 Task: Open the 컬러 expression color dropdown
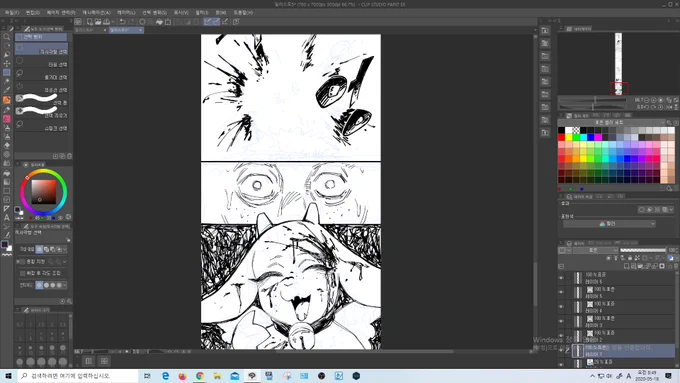pos(609,224)
